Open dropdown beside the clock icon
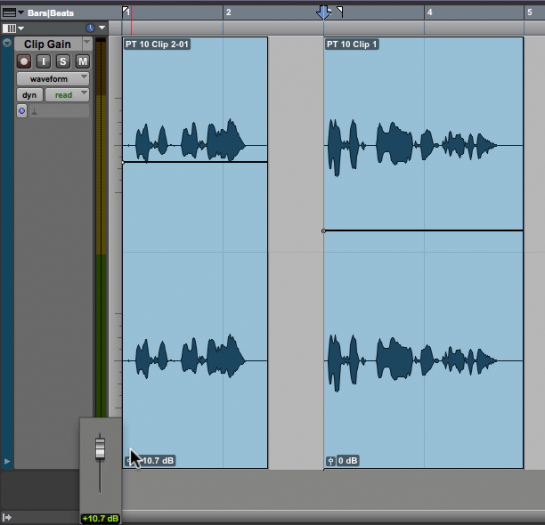This screenshot has height=525, width=545. [102, 27]
